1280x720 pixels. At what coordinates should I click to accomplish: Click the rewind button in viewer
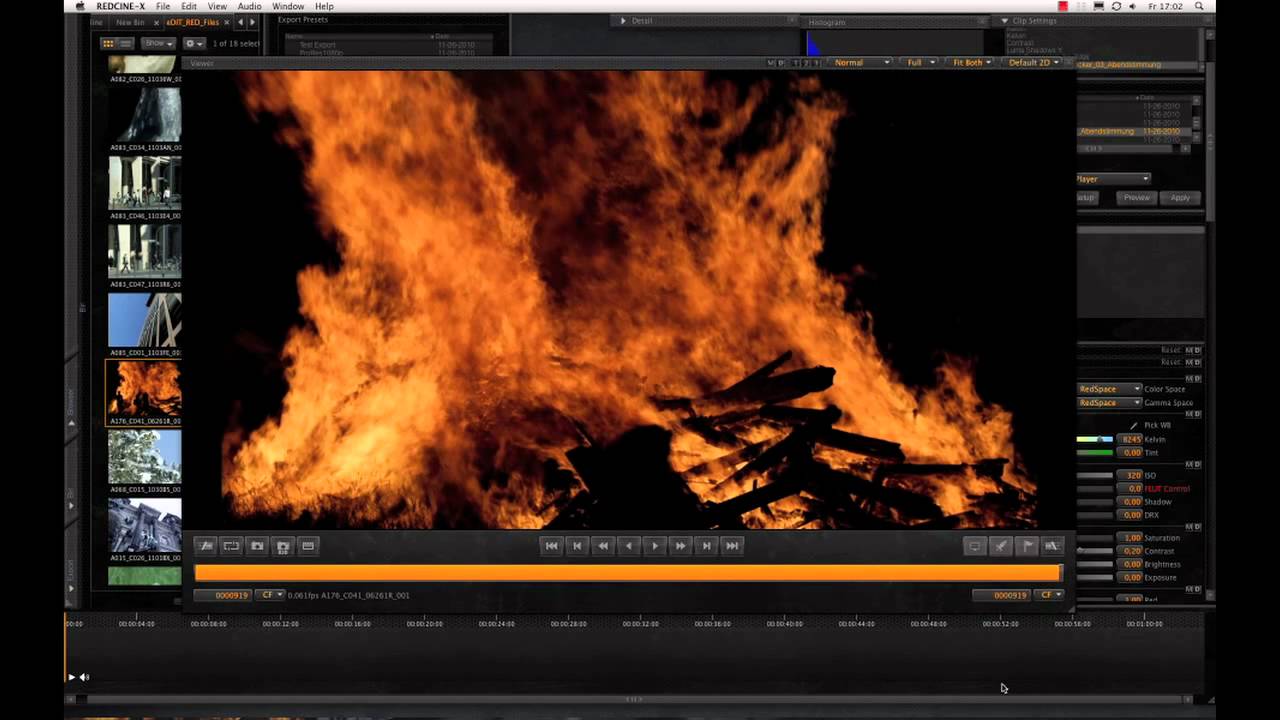point(603,546)
